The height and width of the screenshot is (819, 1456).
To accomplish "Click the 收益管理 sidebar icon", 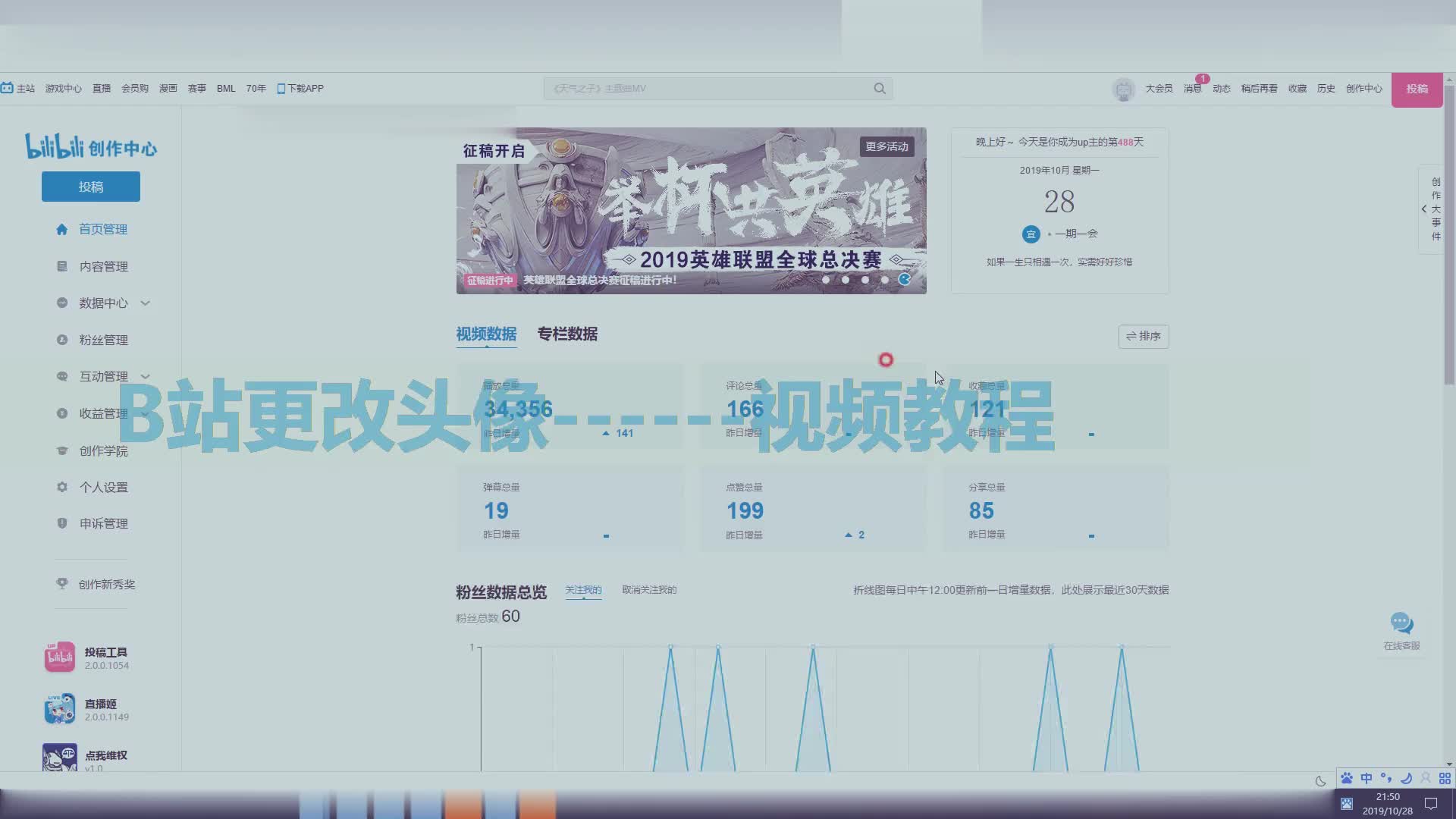I will (x=62, y=413).
